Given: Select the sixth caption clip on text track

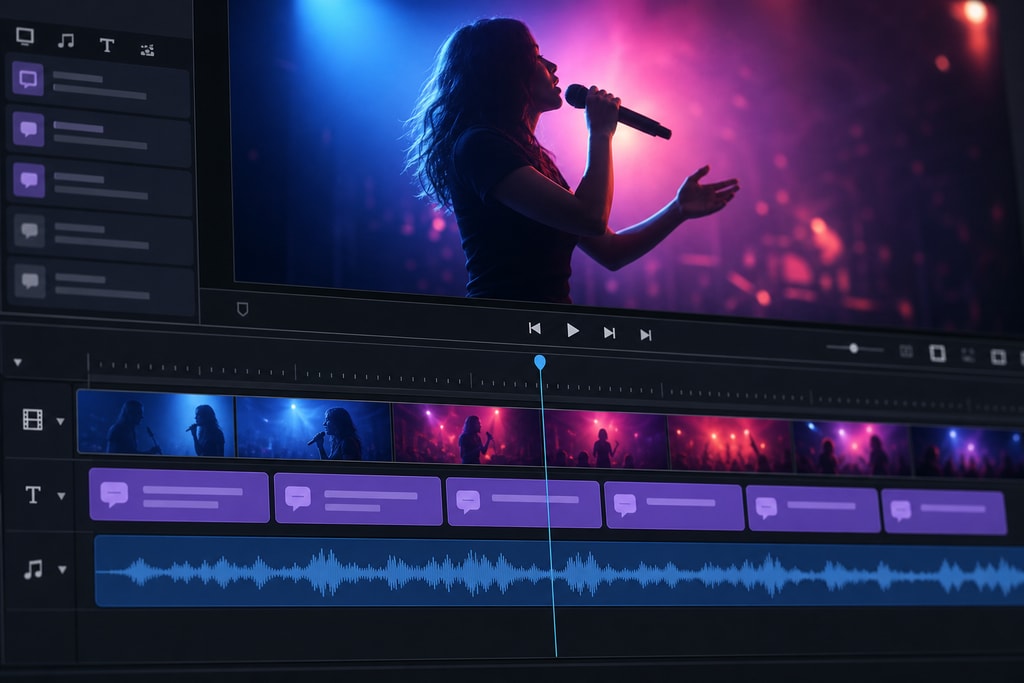Looking at the screenshot, I should point(944,513).
